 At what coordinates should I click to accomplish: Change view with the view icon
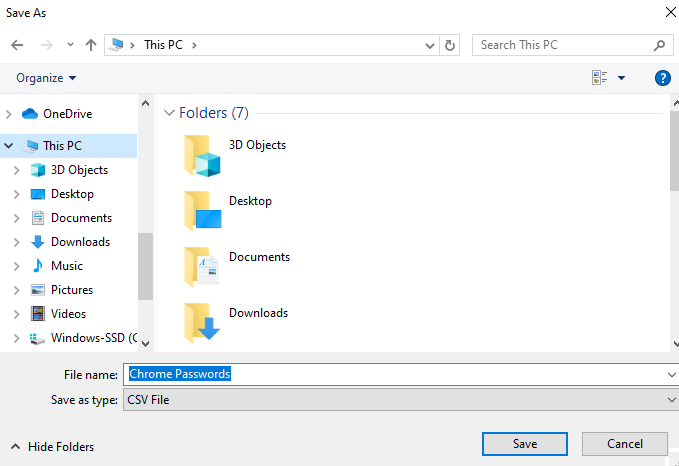(600, 78)
